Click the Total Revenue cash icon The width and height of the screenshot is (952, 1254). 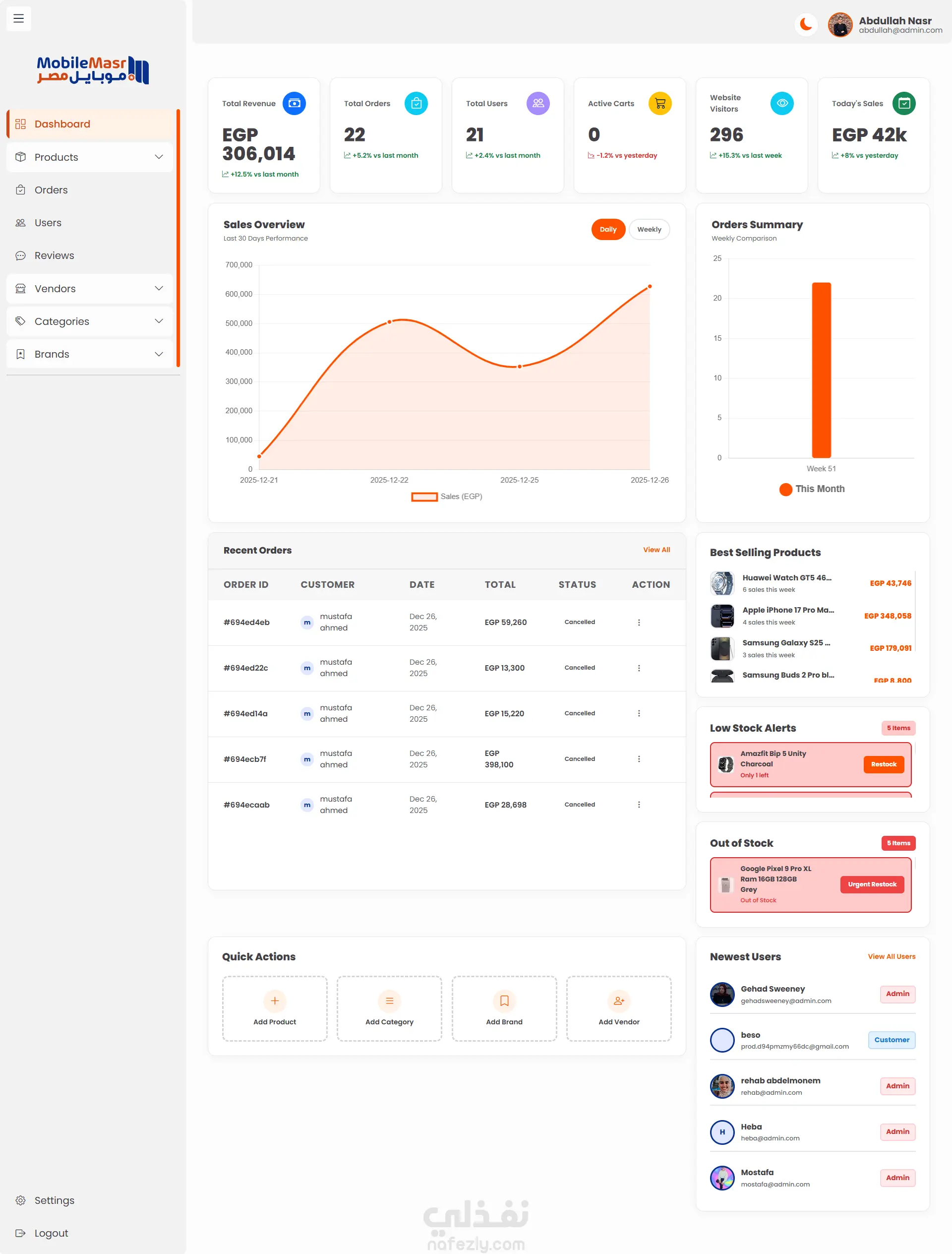(x=294, y=103)
